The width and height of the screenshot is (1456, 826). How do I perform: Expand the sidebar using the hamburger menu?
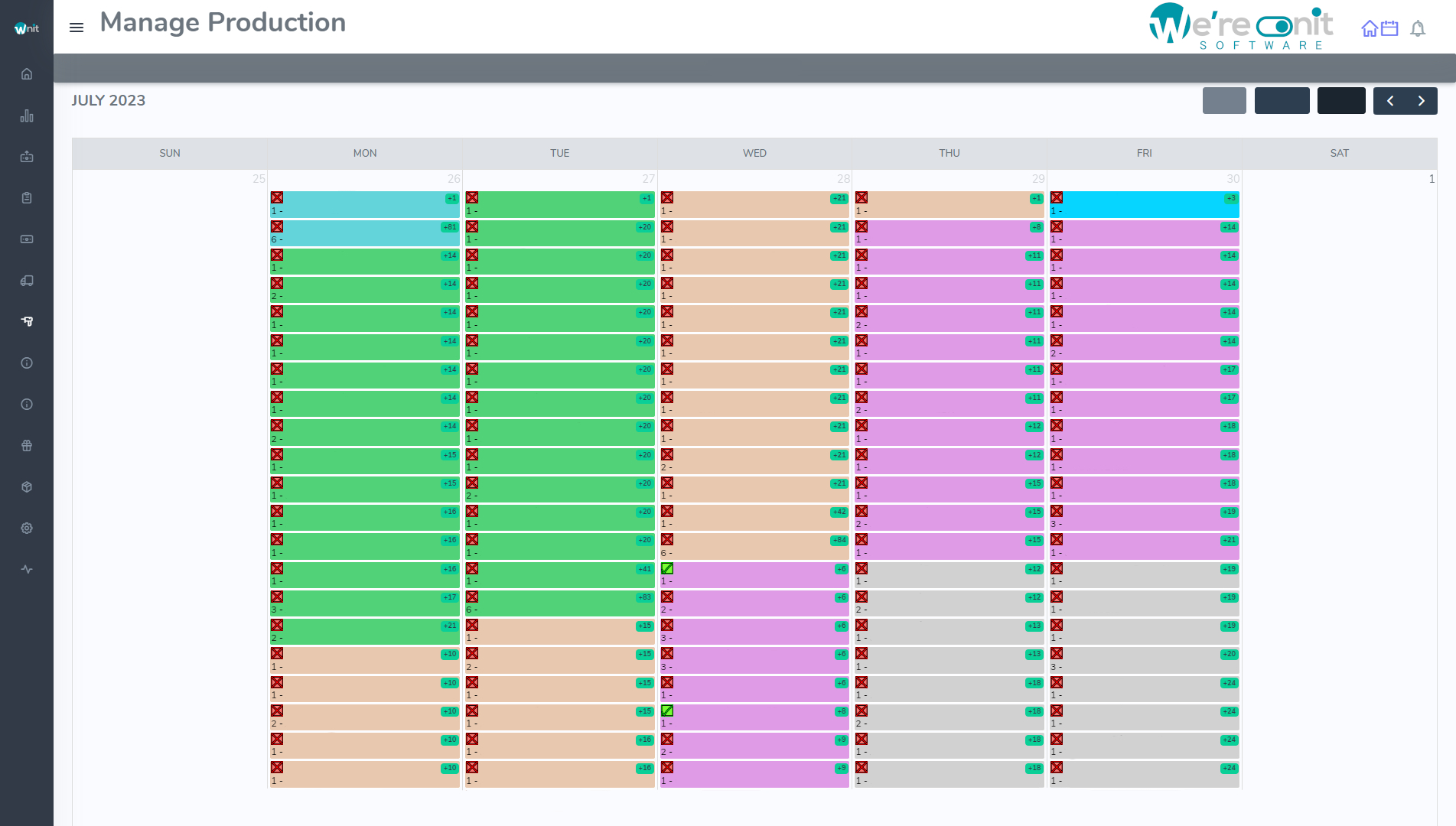(77, 28)
